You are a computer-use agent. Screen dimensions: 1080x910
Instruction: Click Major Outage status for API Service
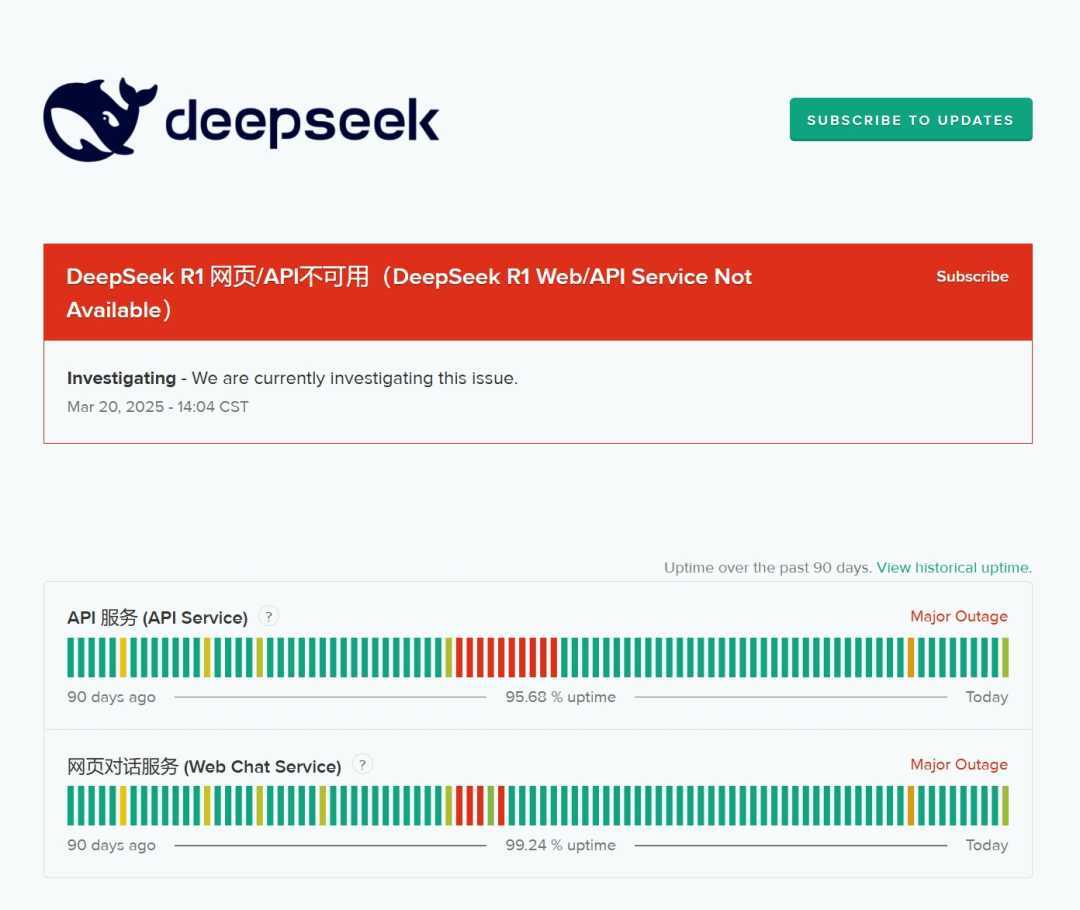click(x=959, y=617)
